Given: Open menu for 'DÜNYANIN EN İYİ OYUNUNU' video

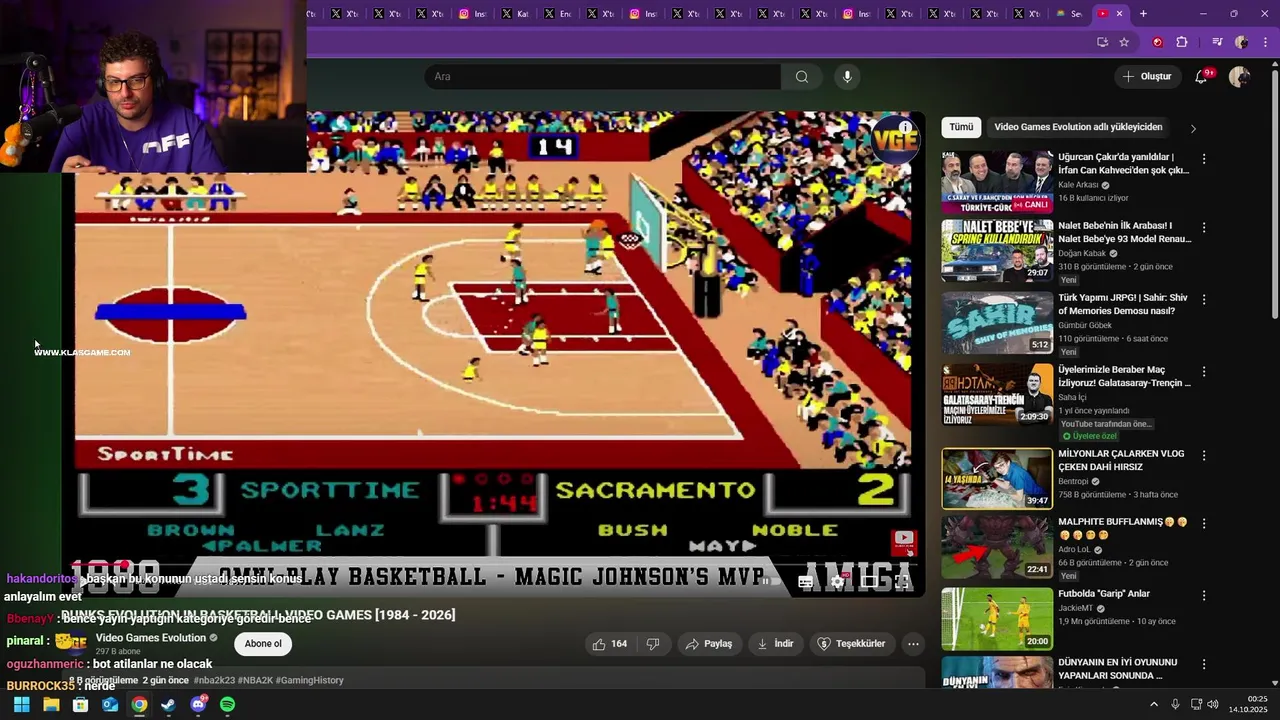Looking at the screenshot, I should [1204, 664].
